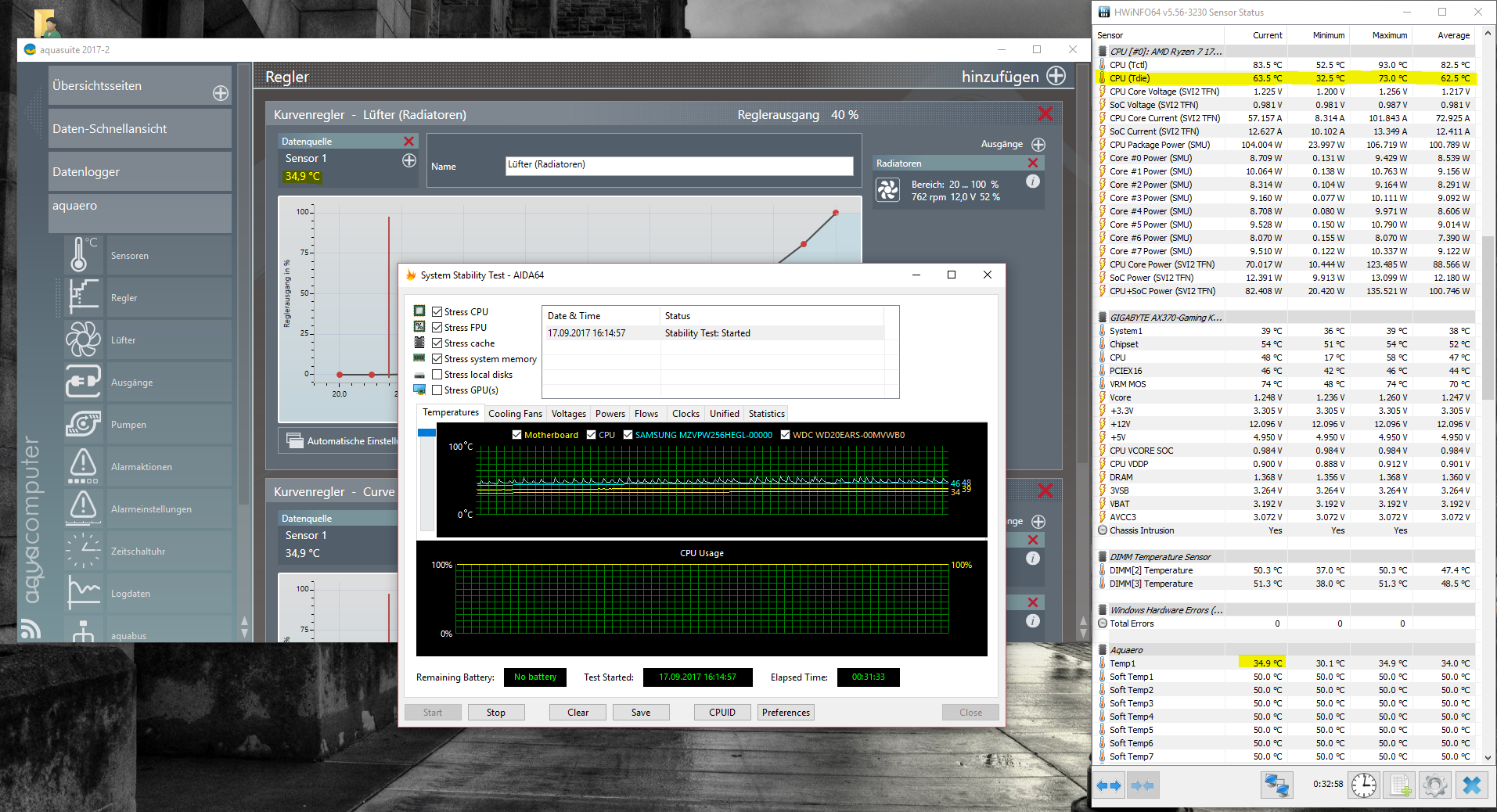Enable the Stress GPU(s) checkbox

pyautogui.click(x=437, y=390)
